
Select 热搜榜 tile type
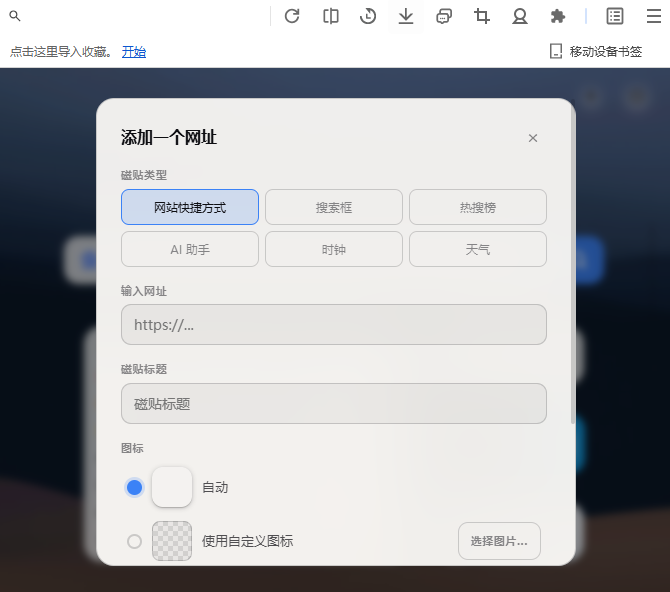pos(478,207)
